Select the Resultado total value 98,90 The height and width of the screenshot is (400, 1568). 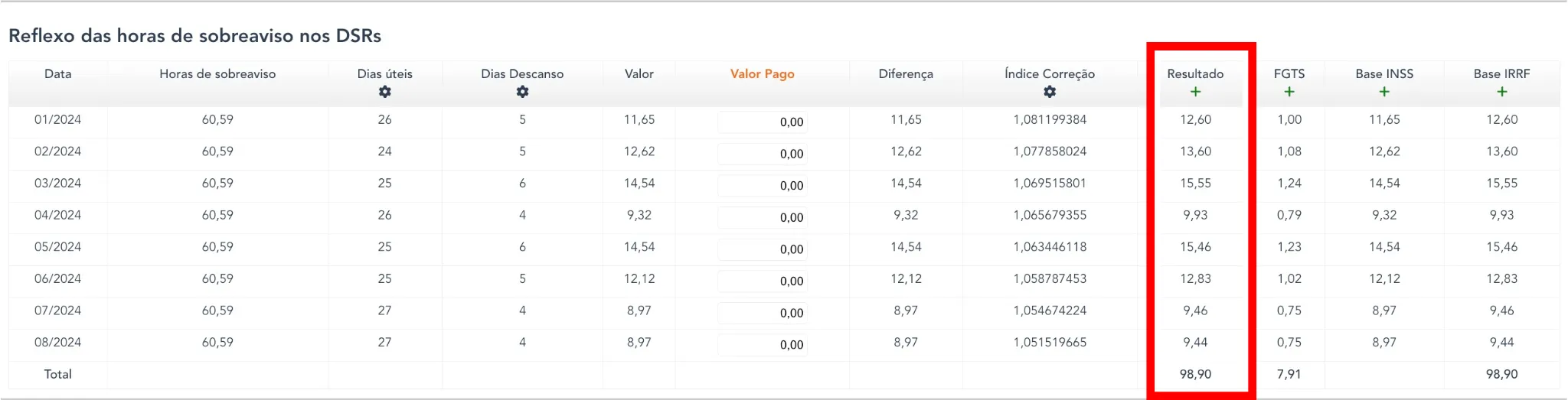pyautogui.click(x=1195, y=374)
